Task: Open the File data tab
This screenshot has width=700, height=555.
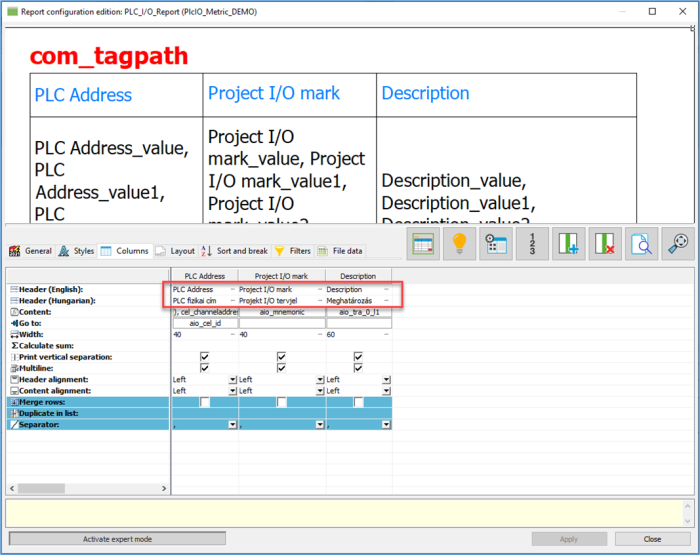Action: pos(340,251)
